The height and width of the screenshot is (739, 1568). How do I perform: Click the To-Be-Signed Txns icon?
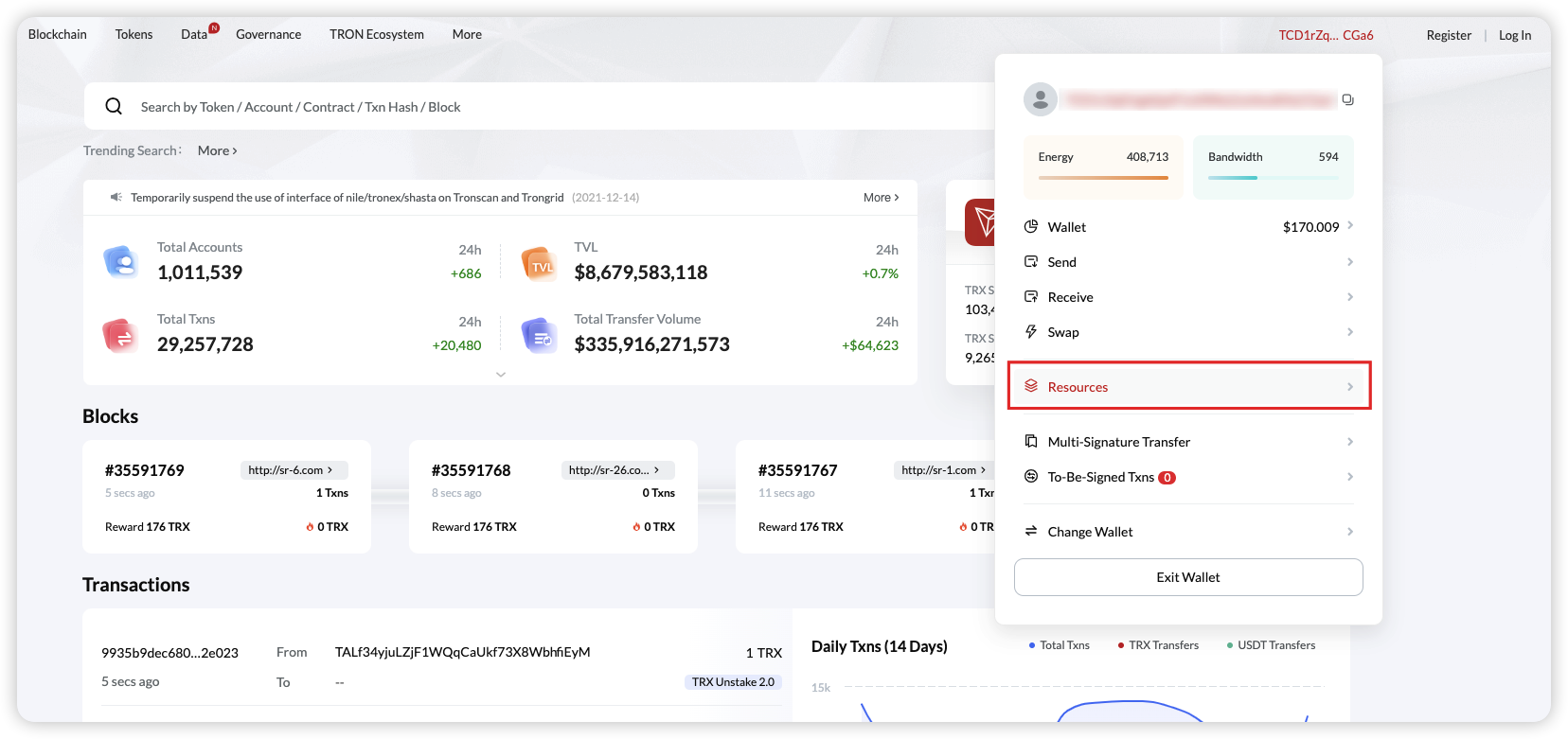[1031, 476]
